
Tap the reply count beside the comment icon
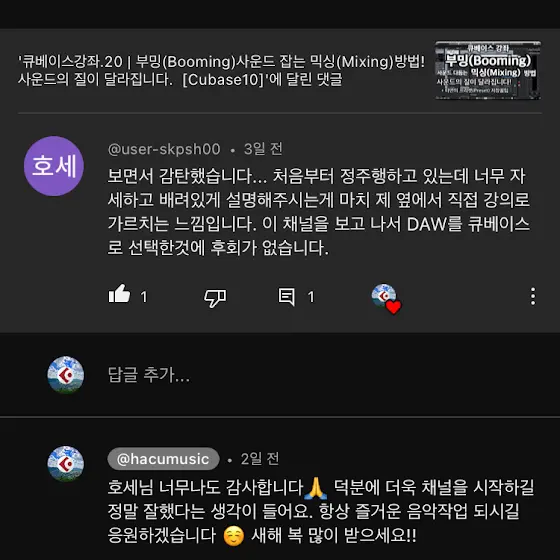pyautogui.click(x=311, y=297)
